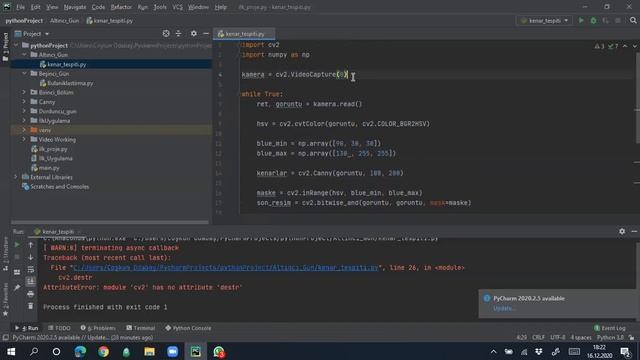Screen dimensions: 640x360
Task: Run the kenar_tespiti configuration with green play icon
Action: click(x=581, y=20)
